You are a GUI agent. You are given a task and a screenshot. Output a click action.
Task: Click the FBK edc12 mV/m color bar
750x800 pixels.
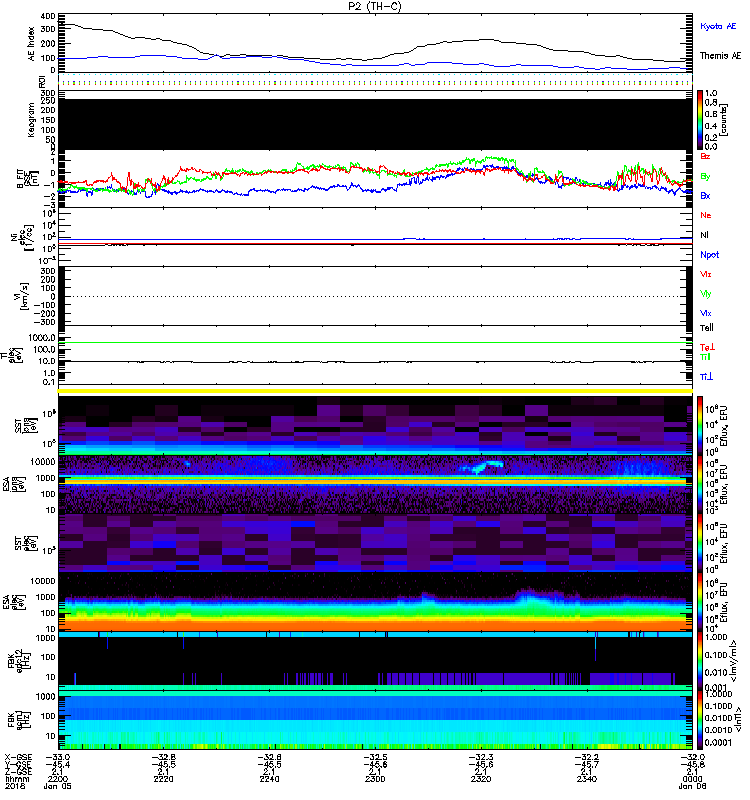tap(700, 661)
